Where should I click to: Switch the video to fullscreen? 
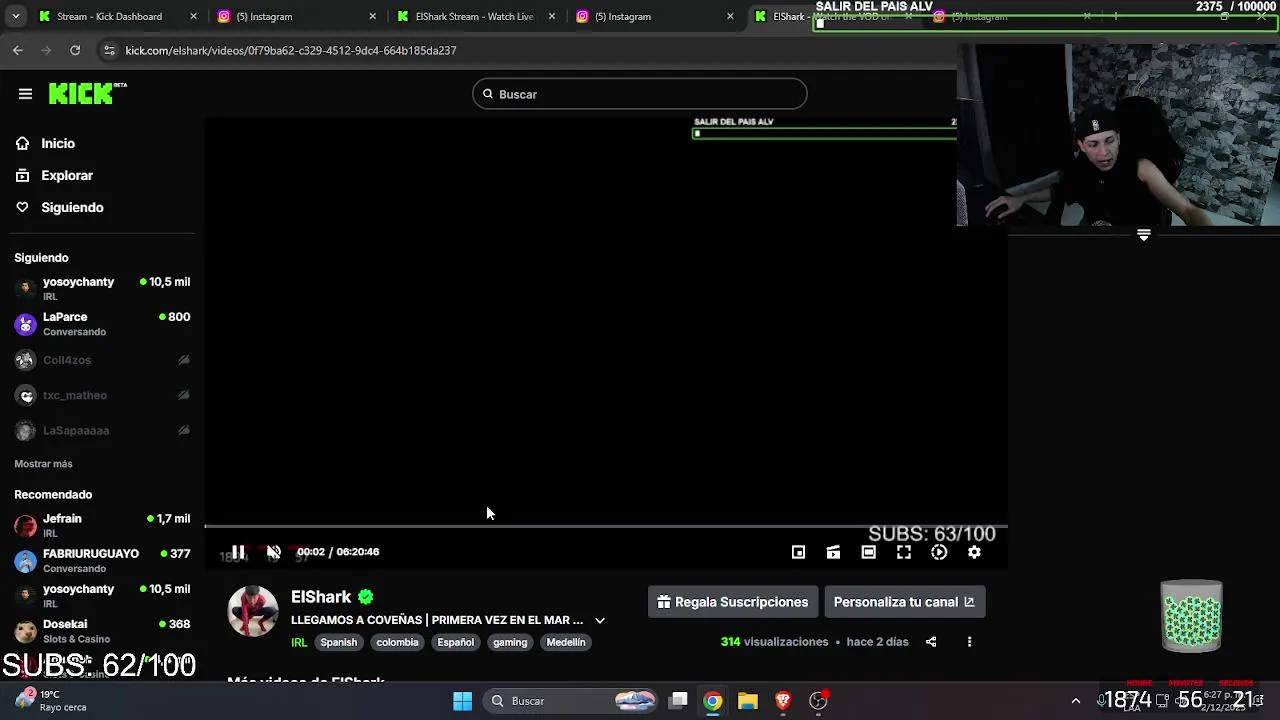(903, 552)
